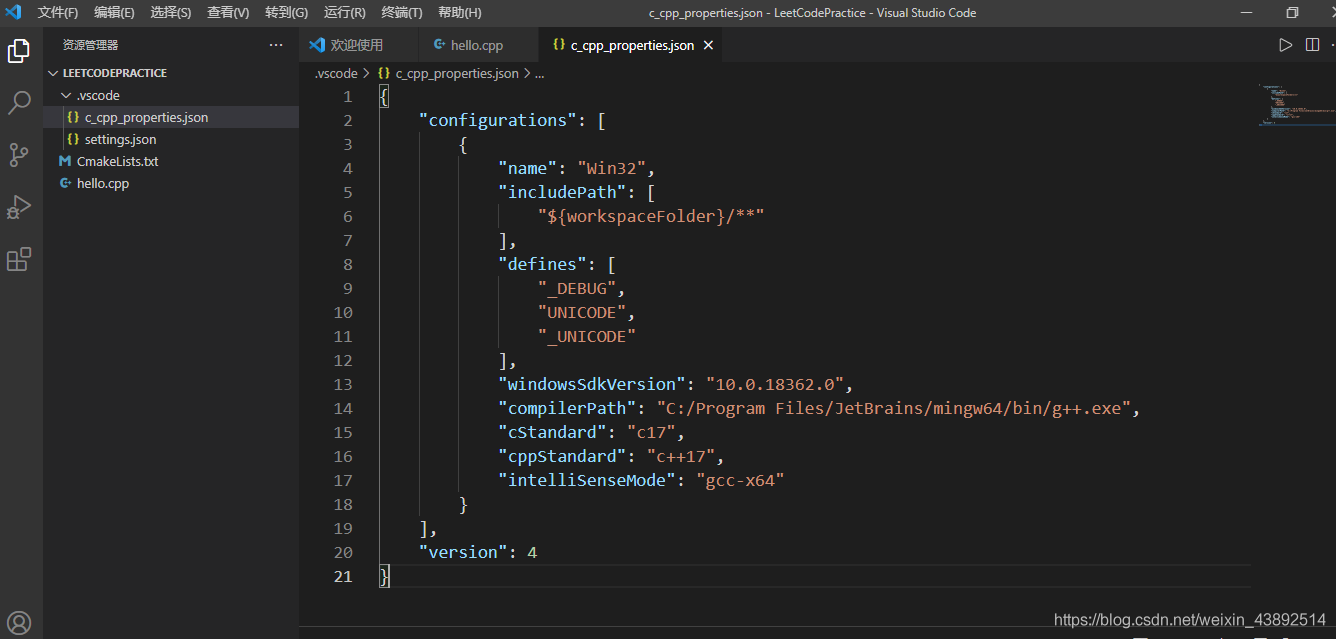Click the Split Editor icon

pyautogui.click(x=1312, y=45)
